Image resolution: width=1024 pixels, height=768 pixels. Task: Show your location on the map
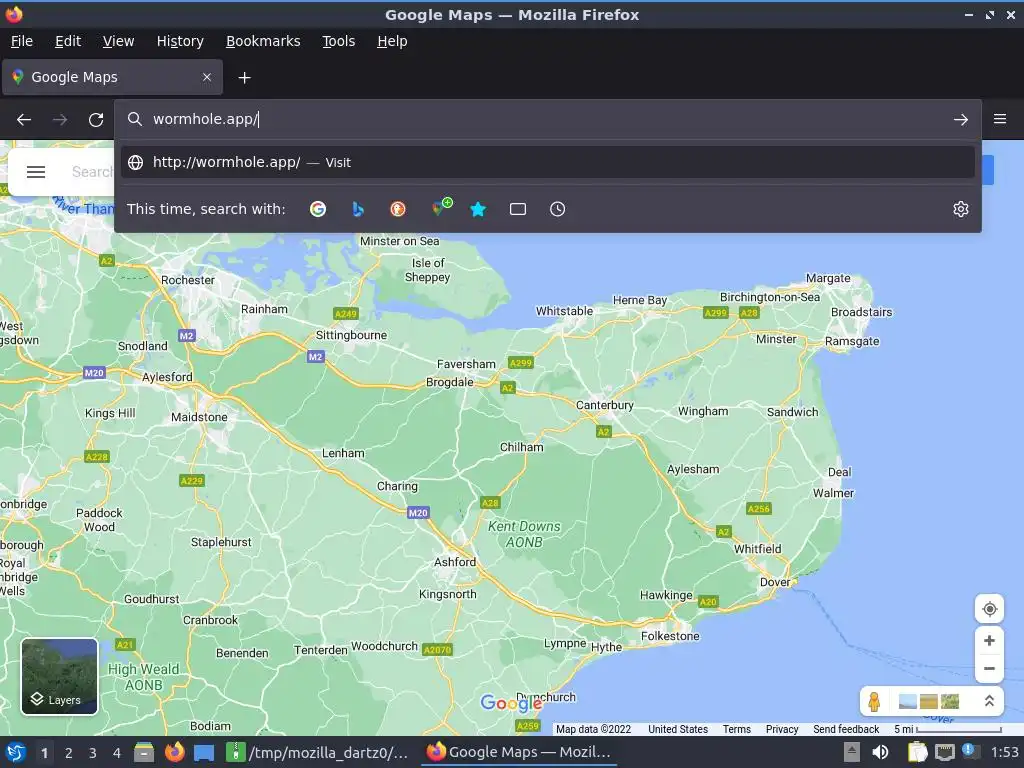(x=989, y=609)
